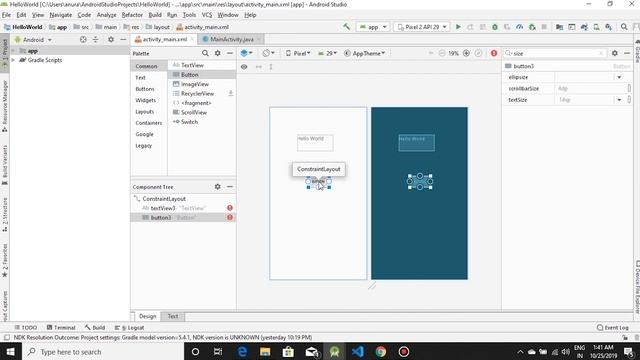Build project with the hammer icon
This screenshot has height=360, width=640.
[347, 27]
